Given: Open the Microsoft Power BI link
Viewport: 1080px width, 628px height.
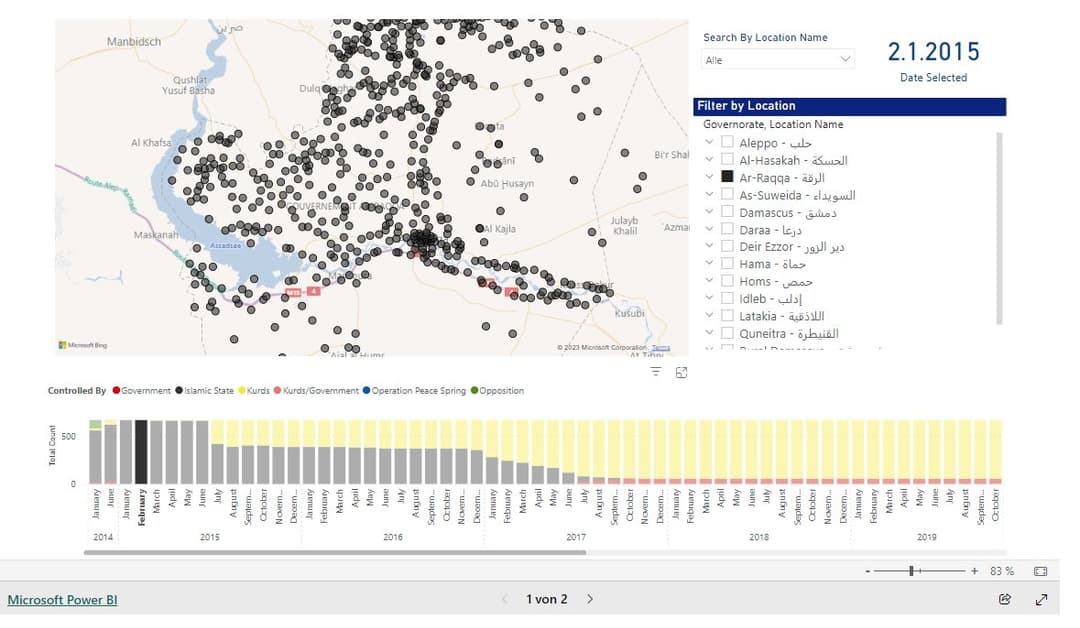Looking at the screenshot, I should 62,600.
